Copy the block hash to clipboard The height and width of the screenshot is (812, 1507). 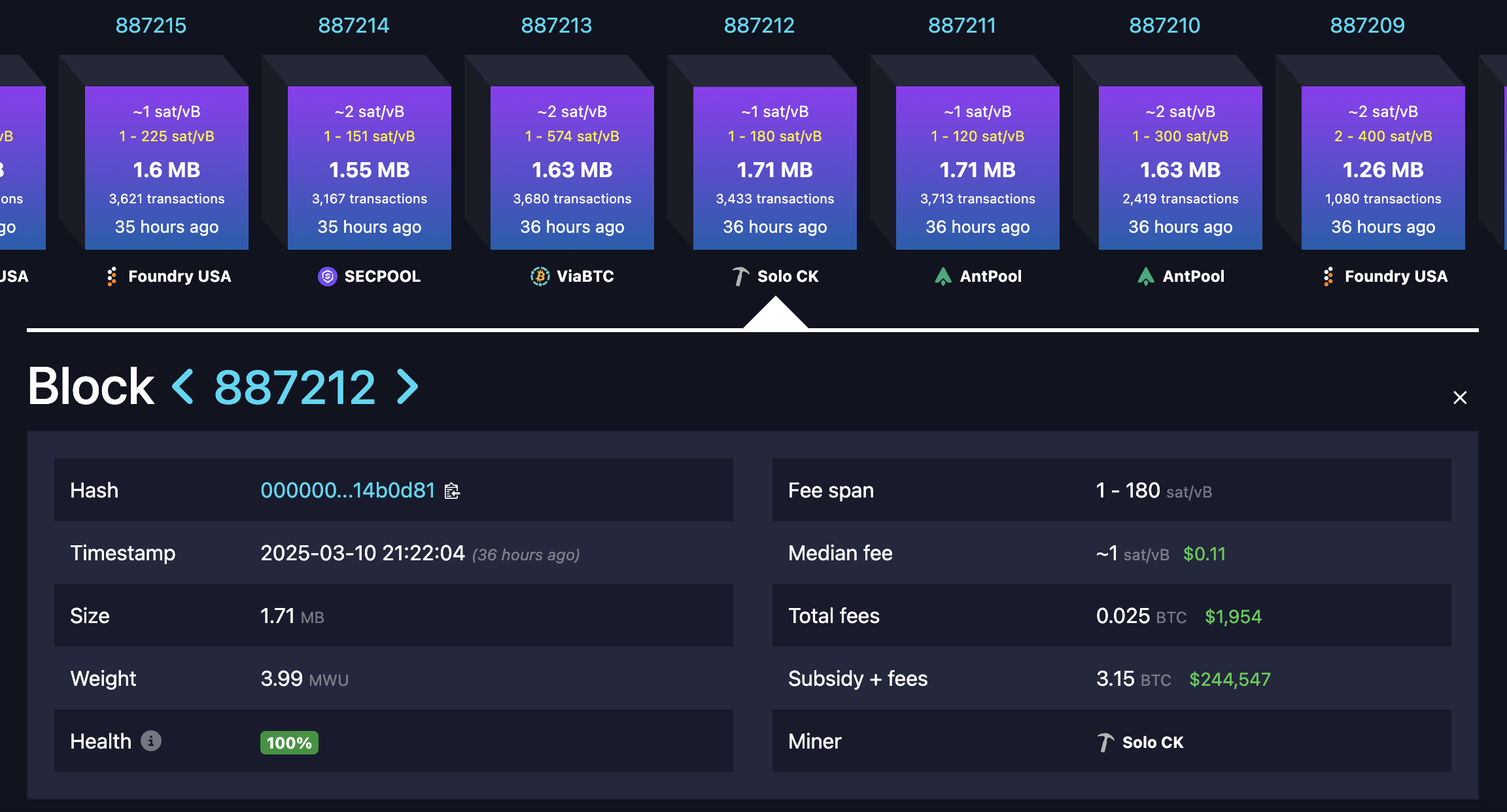(452, 491)
